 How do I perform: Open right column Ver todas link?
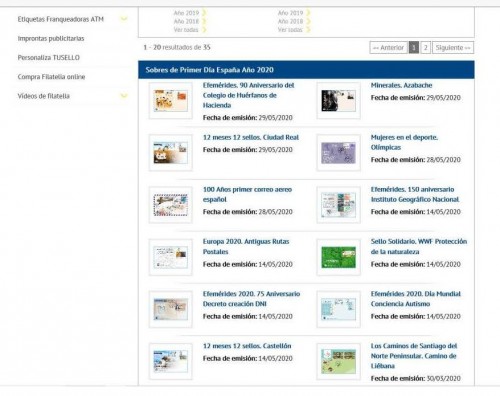[x=290, y=30]
